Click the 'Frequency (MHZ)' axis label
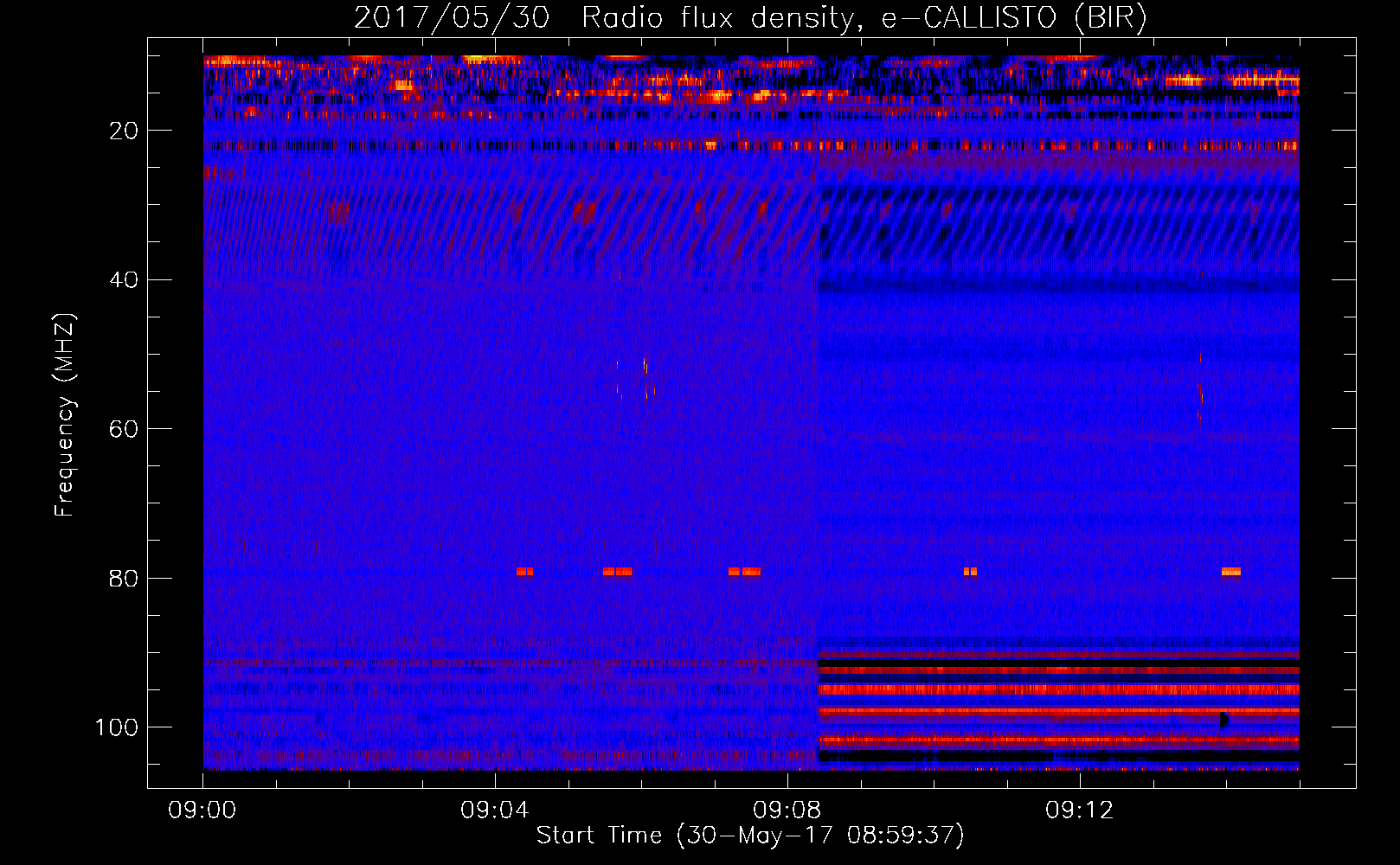 point(65,415)
